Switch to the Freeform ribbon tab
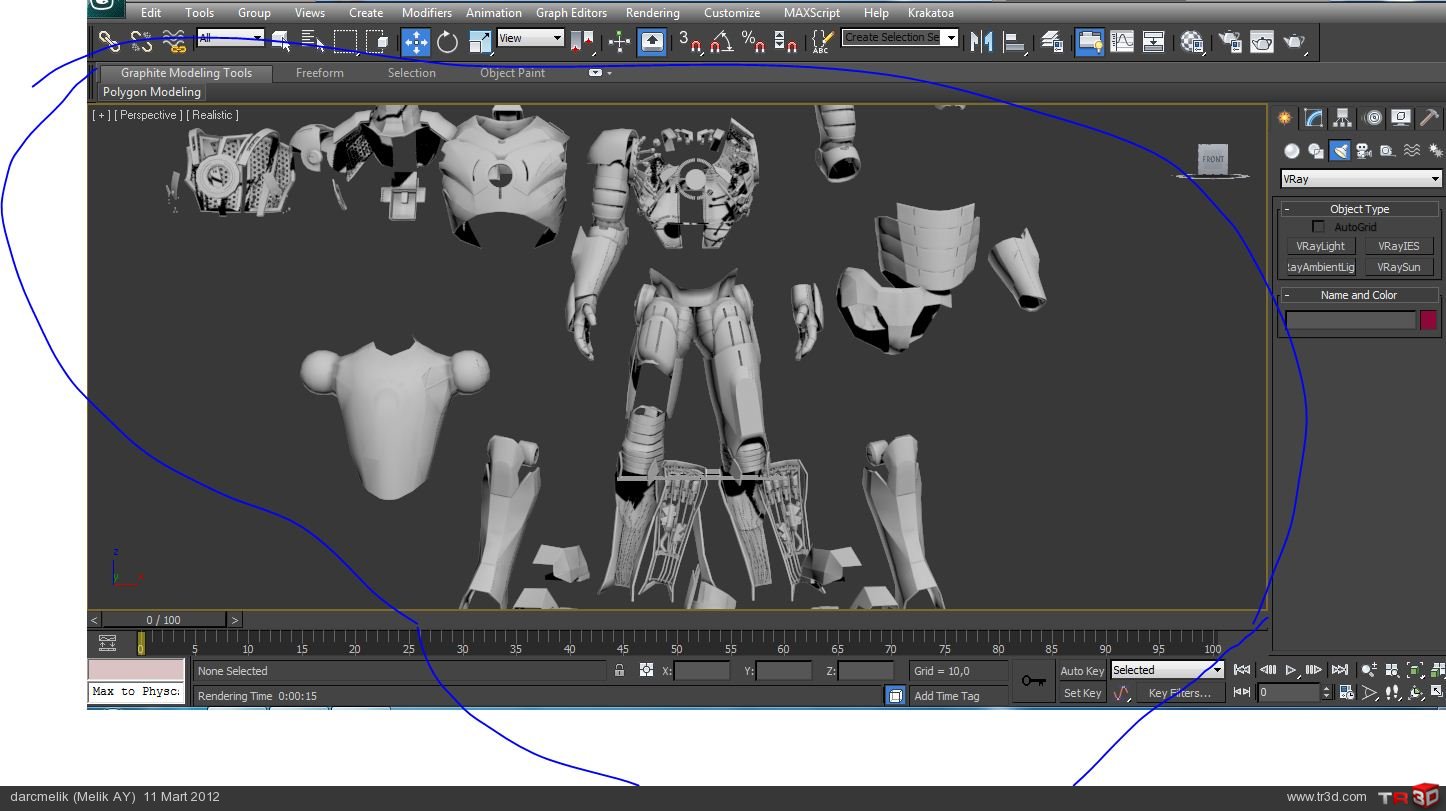Image resolution: width=1446 pixels, height=811 pixels. click(x=319, y=73)
